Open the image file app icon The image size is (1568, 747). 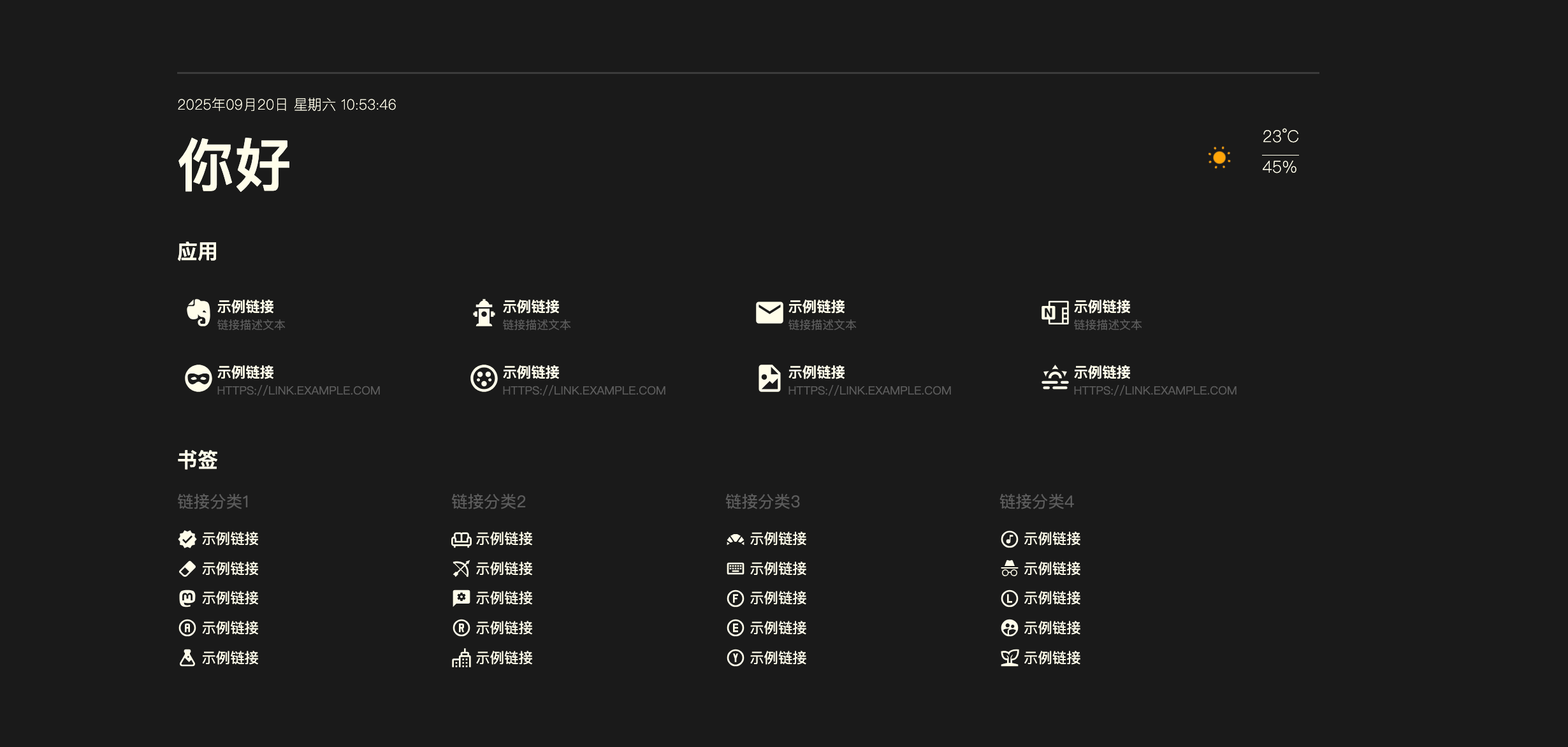(x=769, y=379)
